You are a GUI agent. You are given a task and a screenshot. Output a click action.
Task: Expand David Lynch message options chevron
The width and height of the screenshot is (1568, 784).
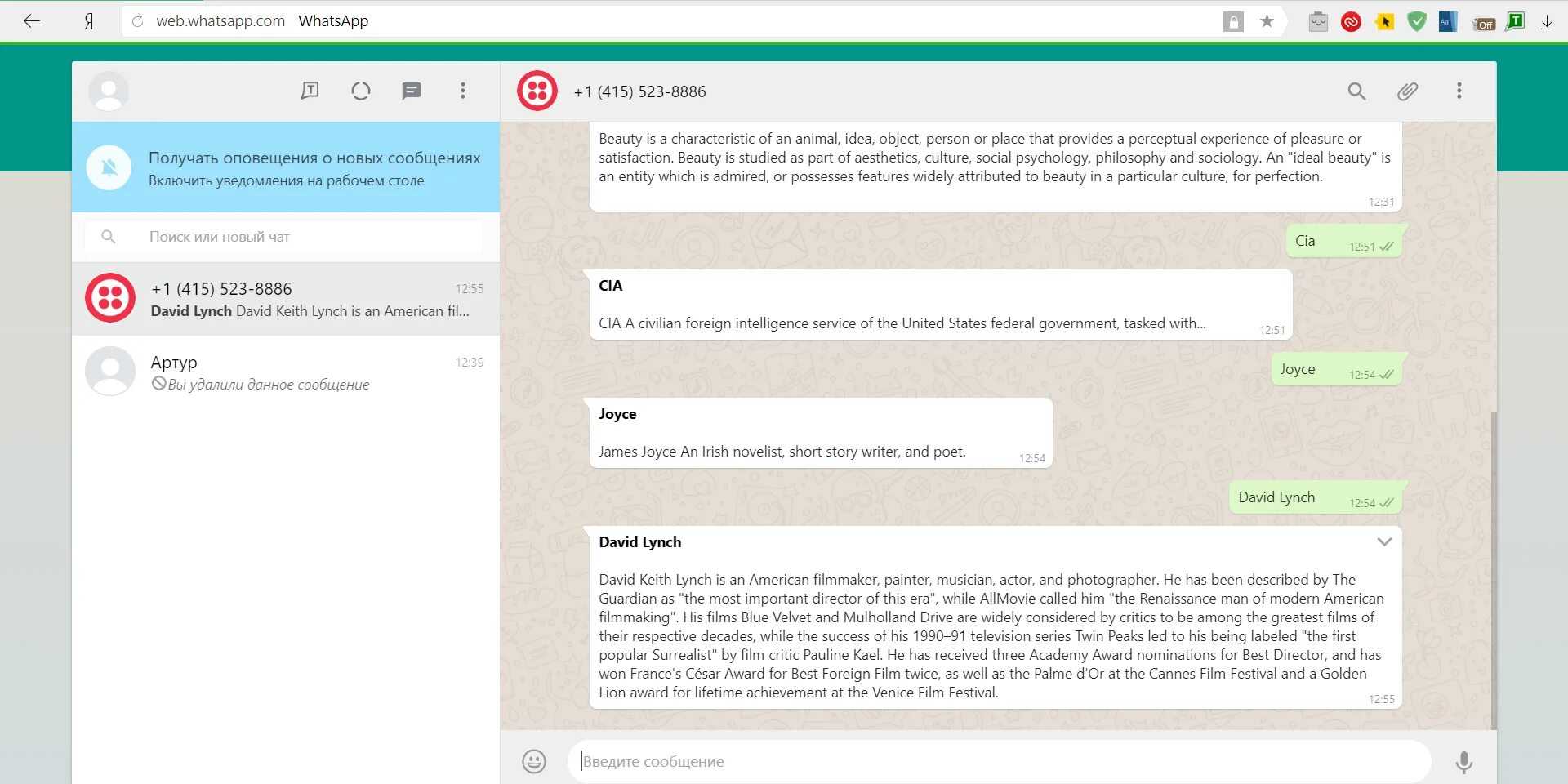(1384, 541)
